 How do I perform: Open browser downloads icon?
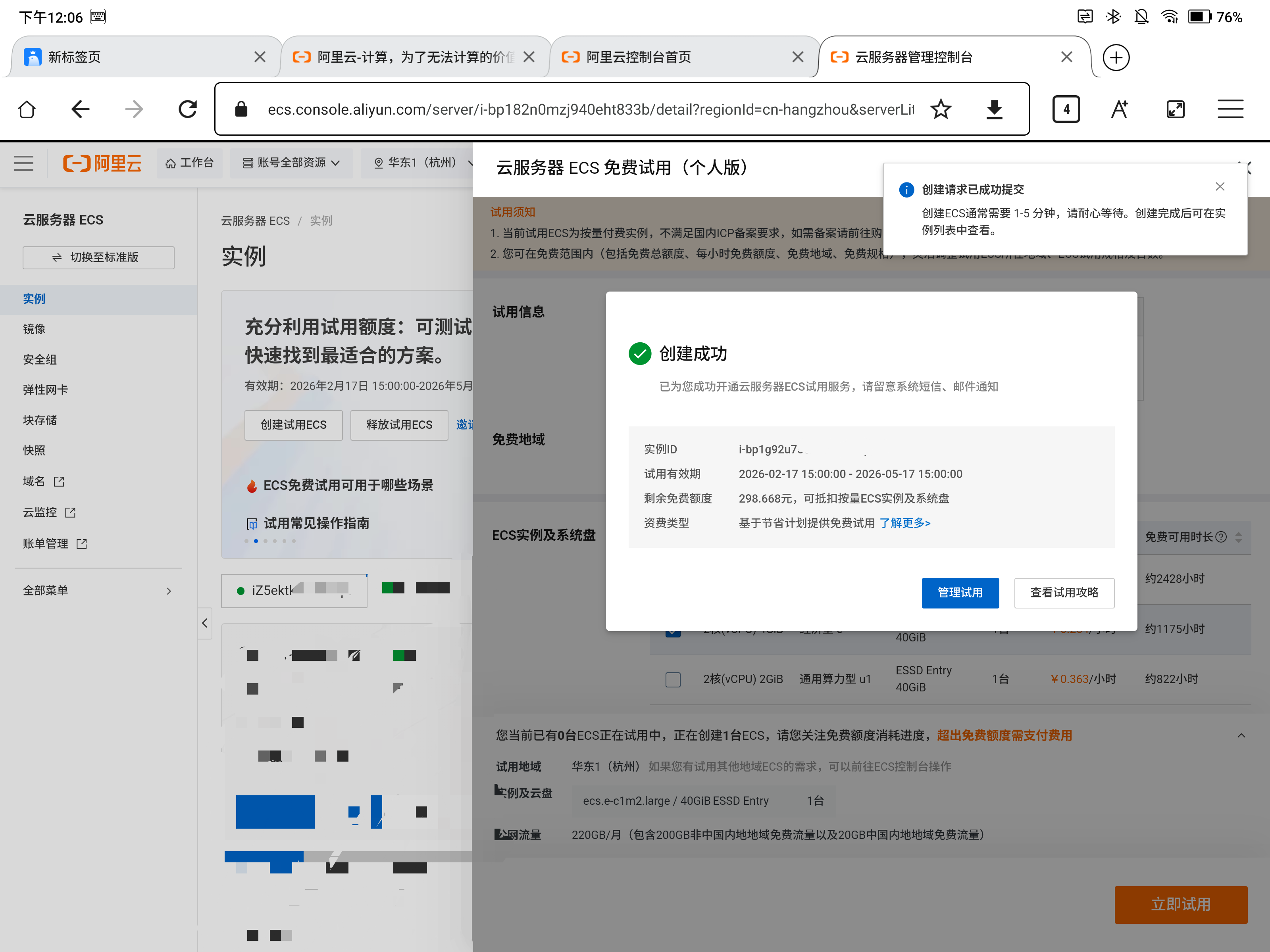[995, 109]
